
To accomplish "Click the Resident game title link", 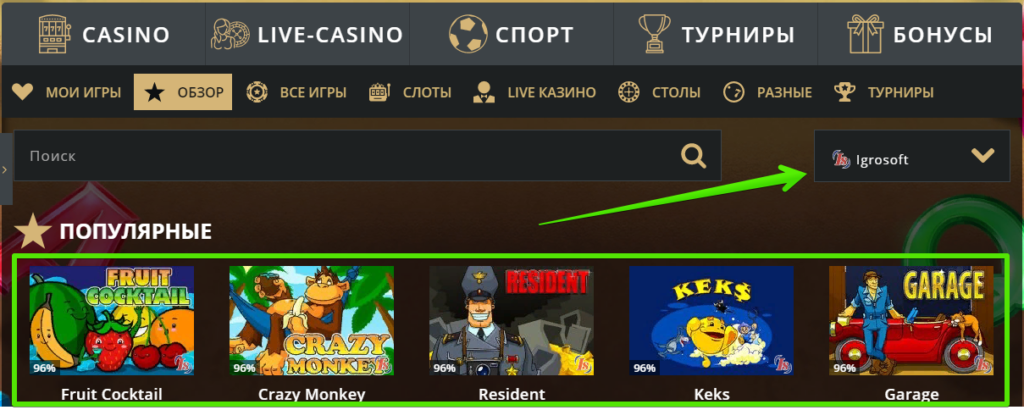I will pyautogui.click(x=511, y=394).
